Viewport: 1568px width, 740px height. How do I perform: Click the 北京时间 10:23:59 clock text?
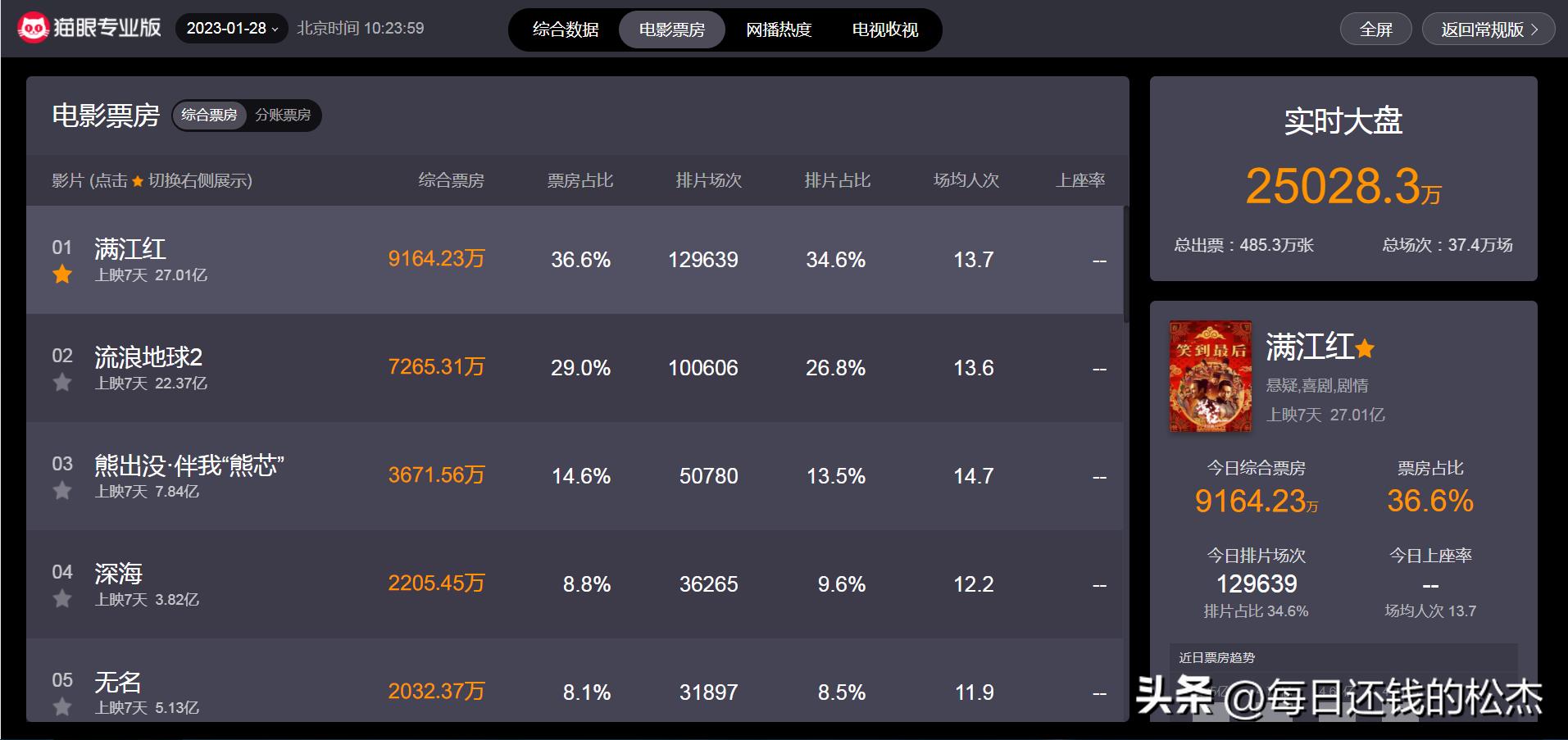click(x=361, y=28)
